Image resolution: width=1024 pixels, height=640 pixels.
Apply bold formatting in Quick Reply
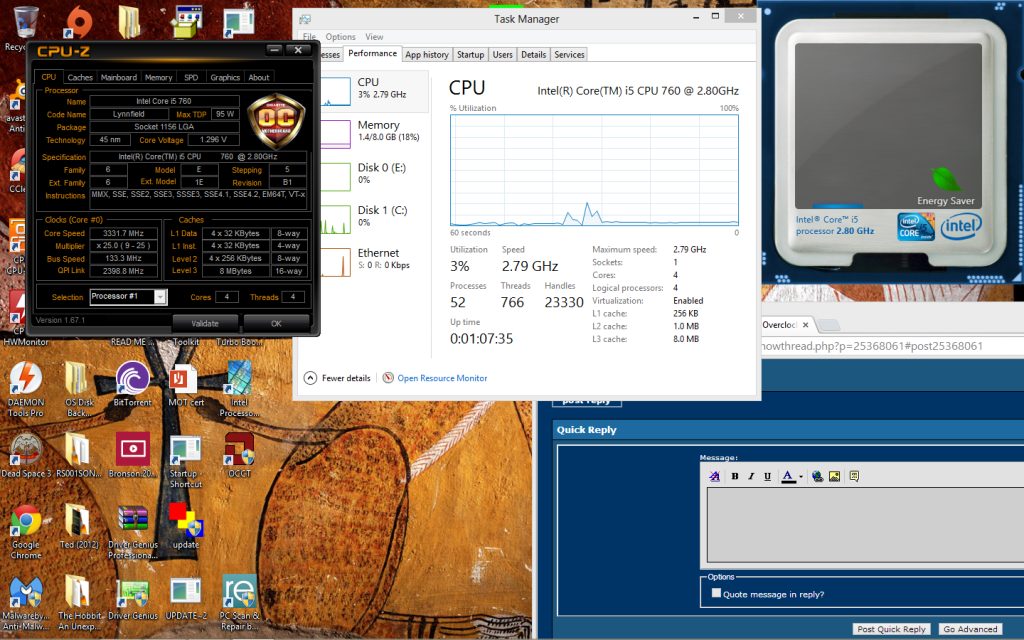(735, 476)
